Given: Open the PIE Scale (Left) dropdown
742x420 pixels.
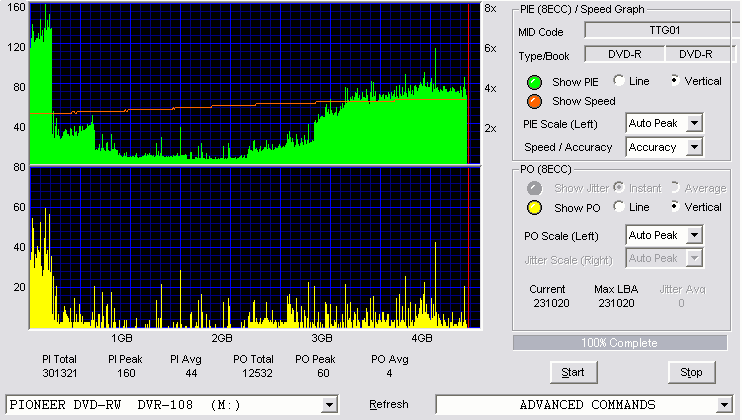Looking at the screenshot, I should [694, 123].
